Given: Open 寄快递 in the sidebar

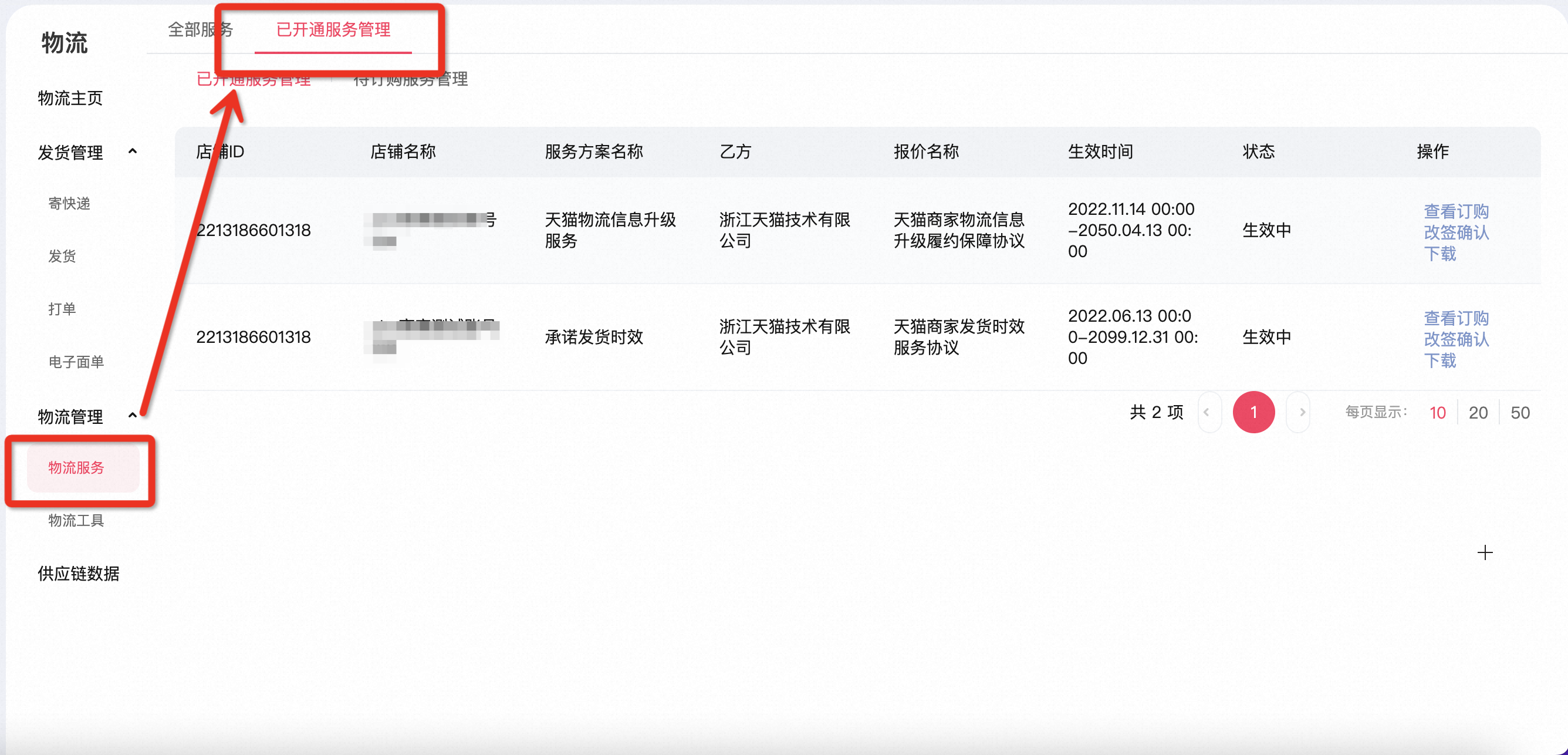Looking at the screenshot, I should click(69, 203).
